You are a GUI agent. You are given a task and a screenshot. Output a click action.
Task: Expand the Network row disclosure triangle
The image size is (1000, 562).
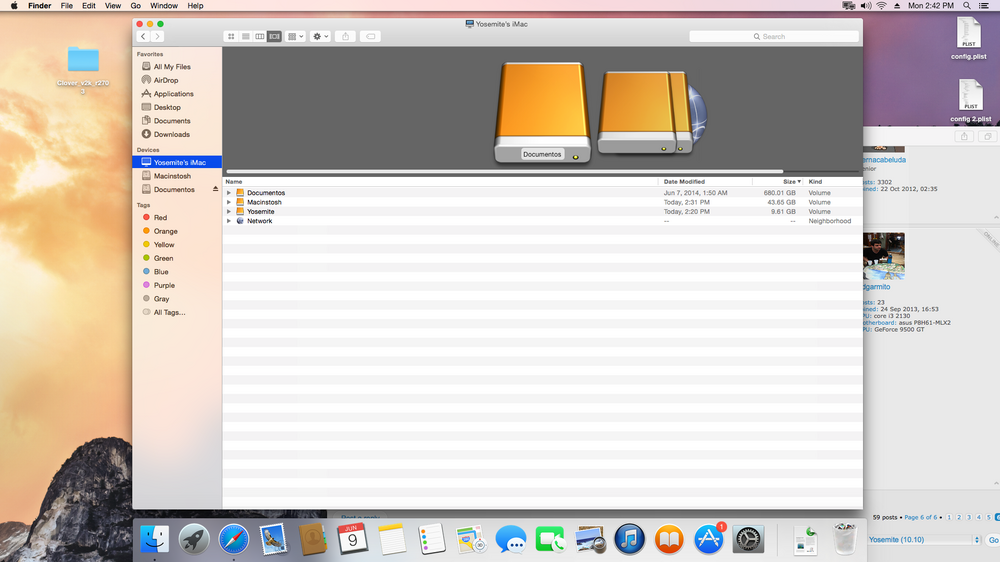(229, 221)
